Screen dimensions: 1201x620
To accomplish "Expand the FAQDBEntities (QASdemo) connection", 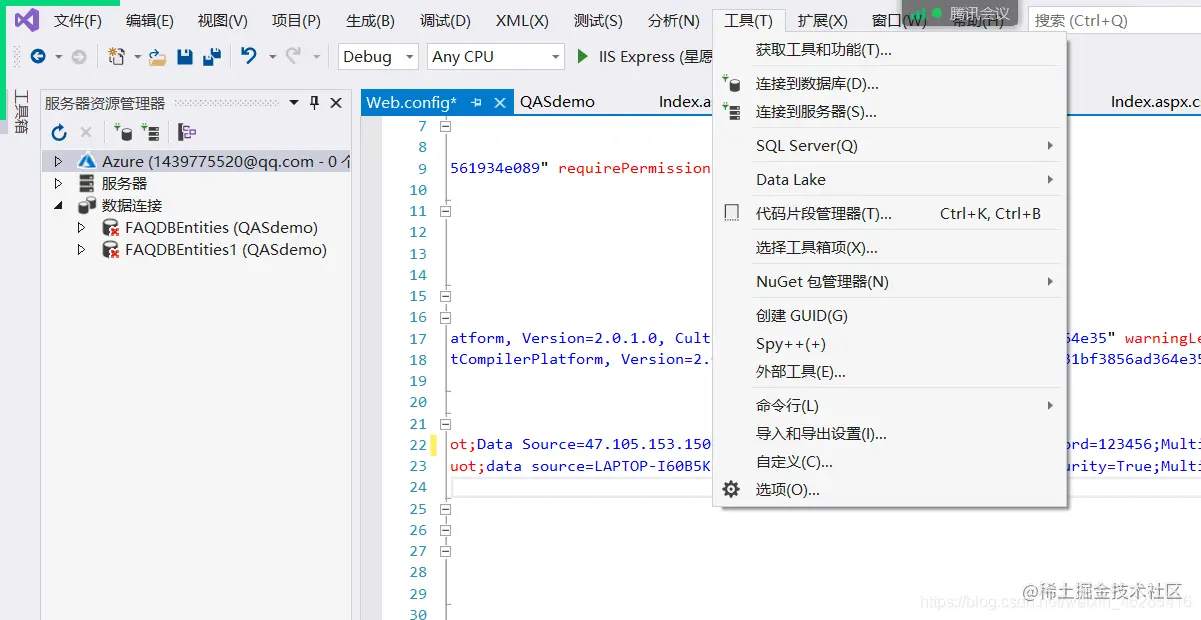I will point(82,228).
